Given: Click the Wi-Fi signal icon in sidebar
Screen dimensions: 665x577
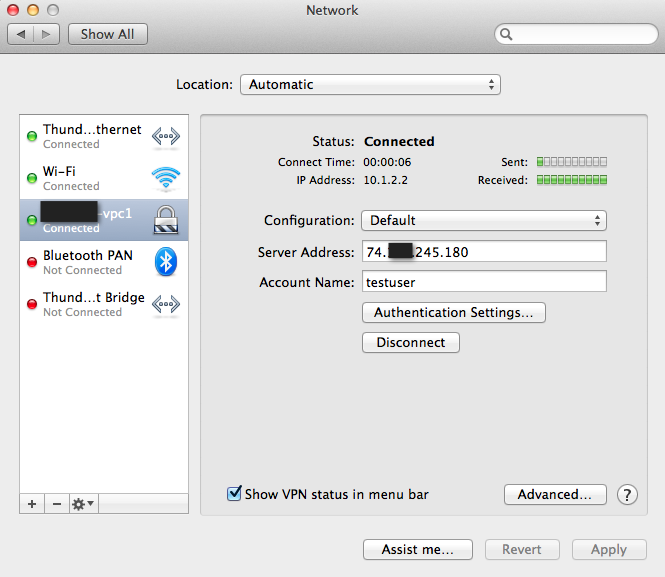Looking at the screenshot, I should pos(165,178).
